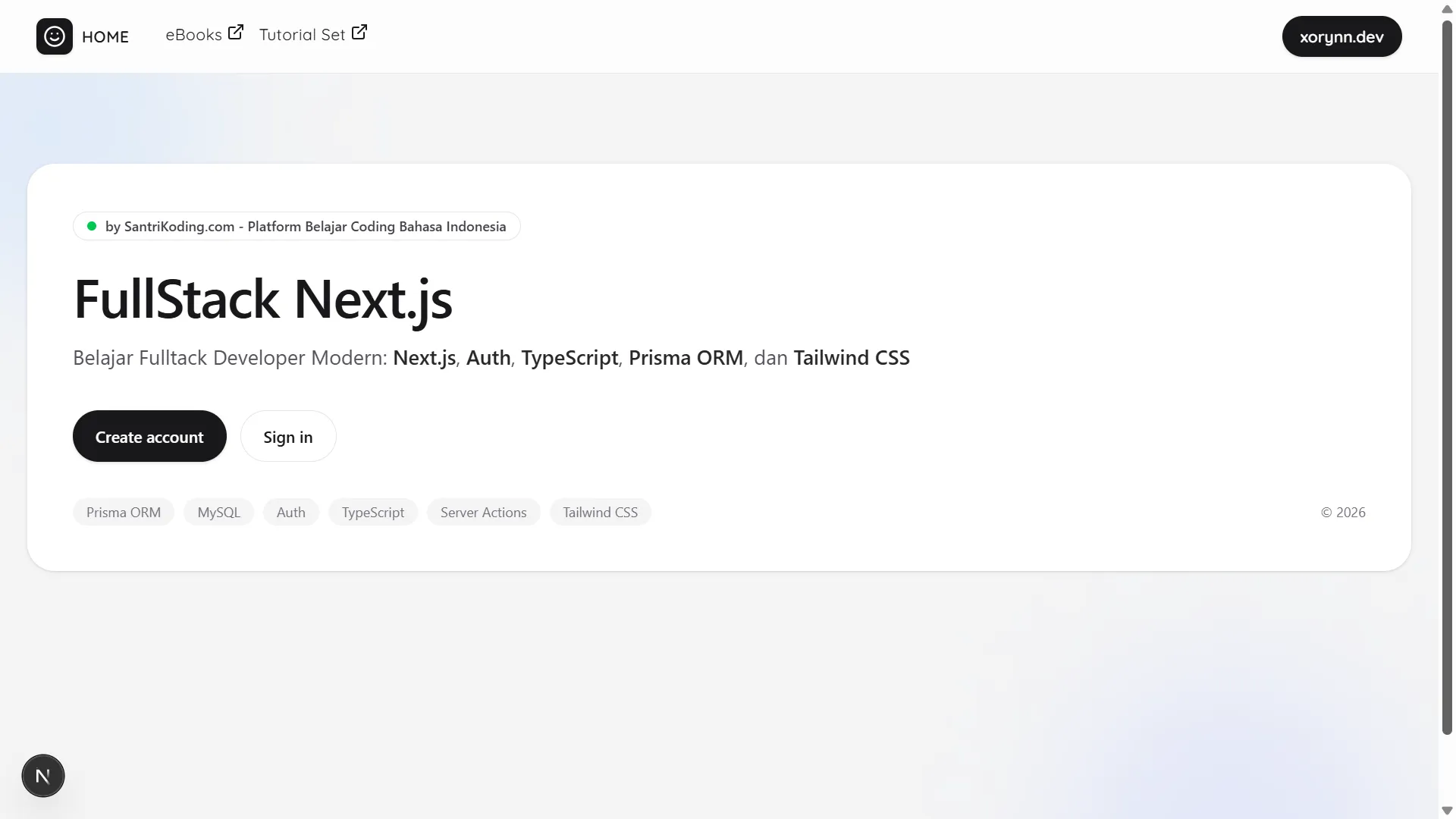Click the SantriKoding.com platform badge

click(x=297, y=226)
